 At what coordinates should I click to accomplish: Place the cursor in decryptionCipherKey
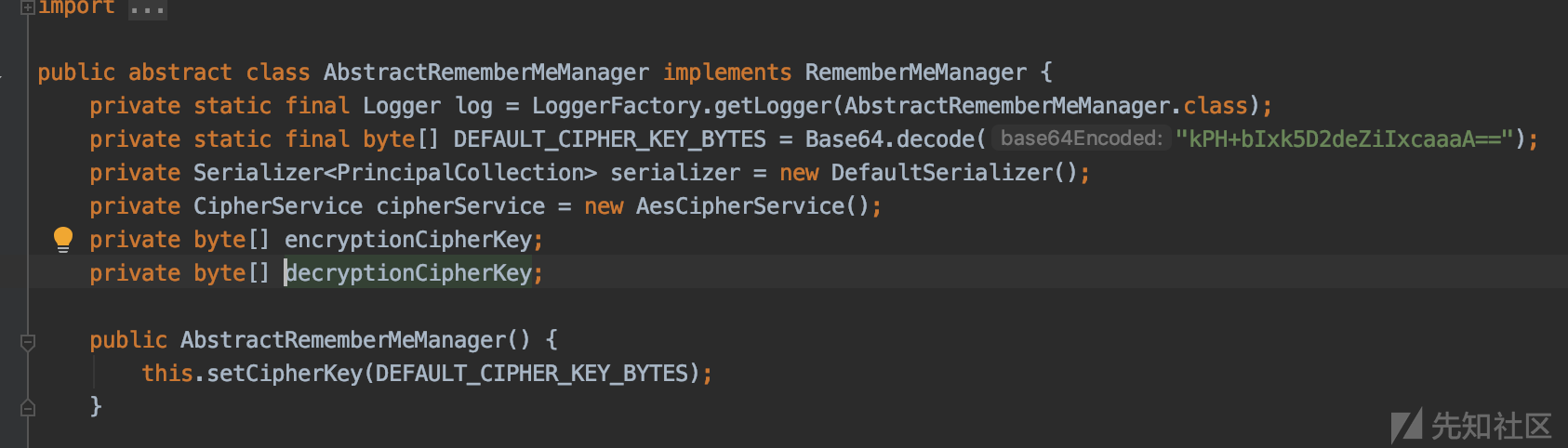click(408, 273)
